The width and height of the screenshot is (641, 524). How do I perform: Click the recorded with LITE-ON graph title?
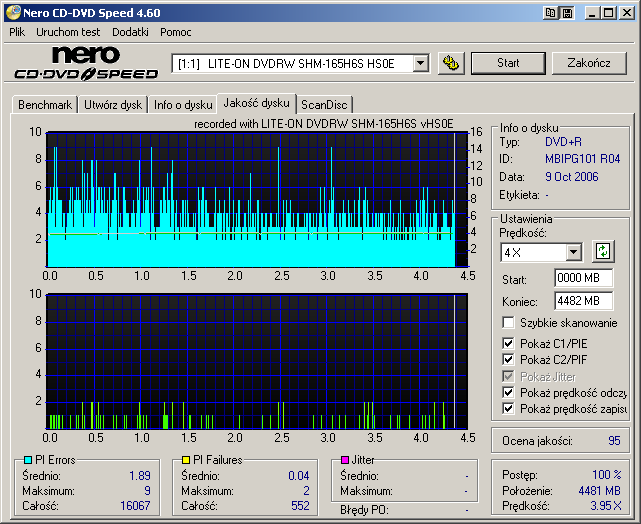[324, 124]
